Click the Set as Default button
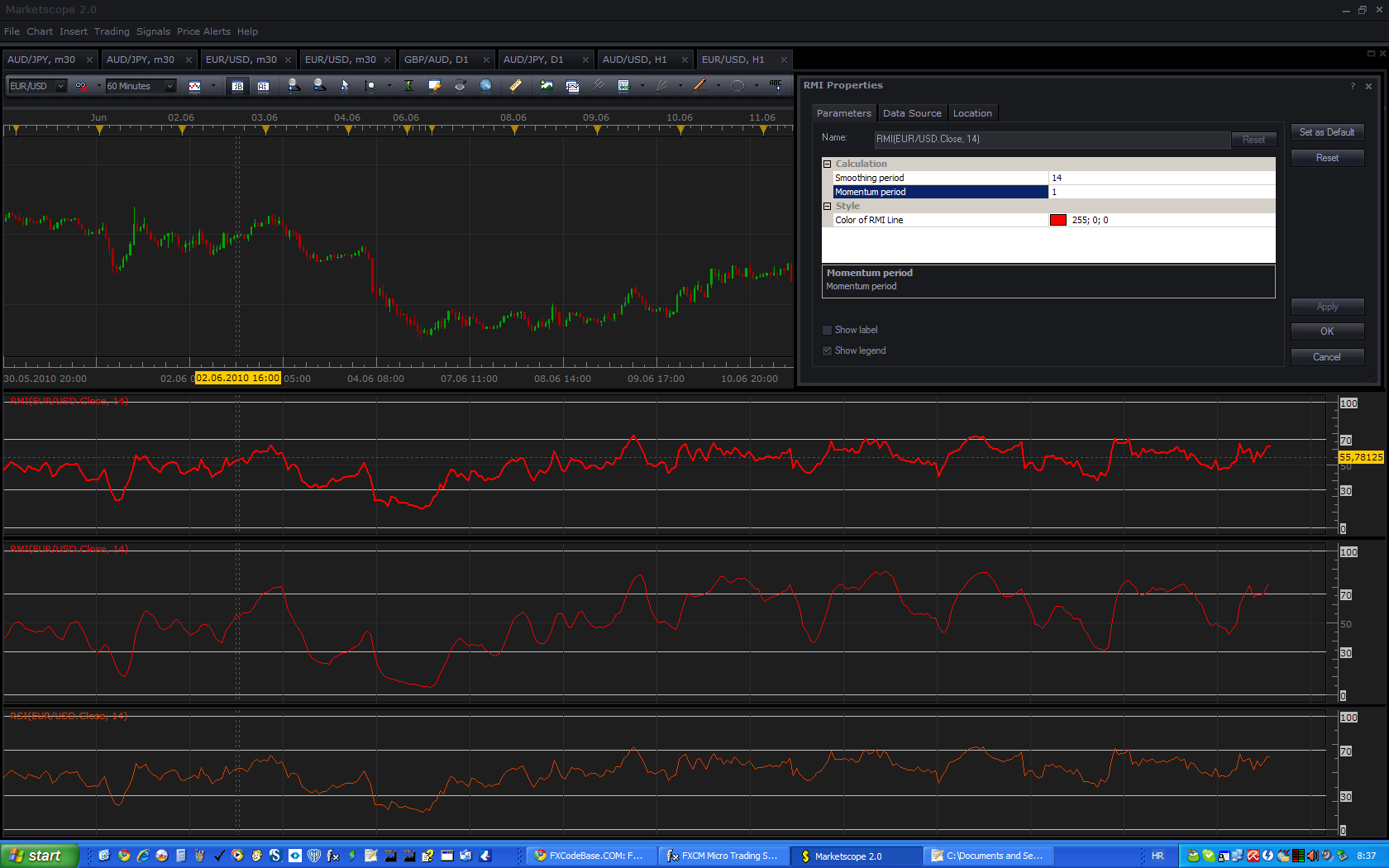This screenshot has width=1389, height=868. pos(1327,132)
